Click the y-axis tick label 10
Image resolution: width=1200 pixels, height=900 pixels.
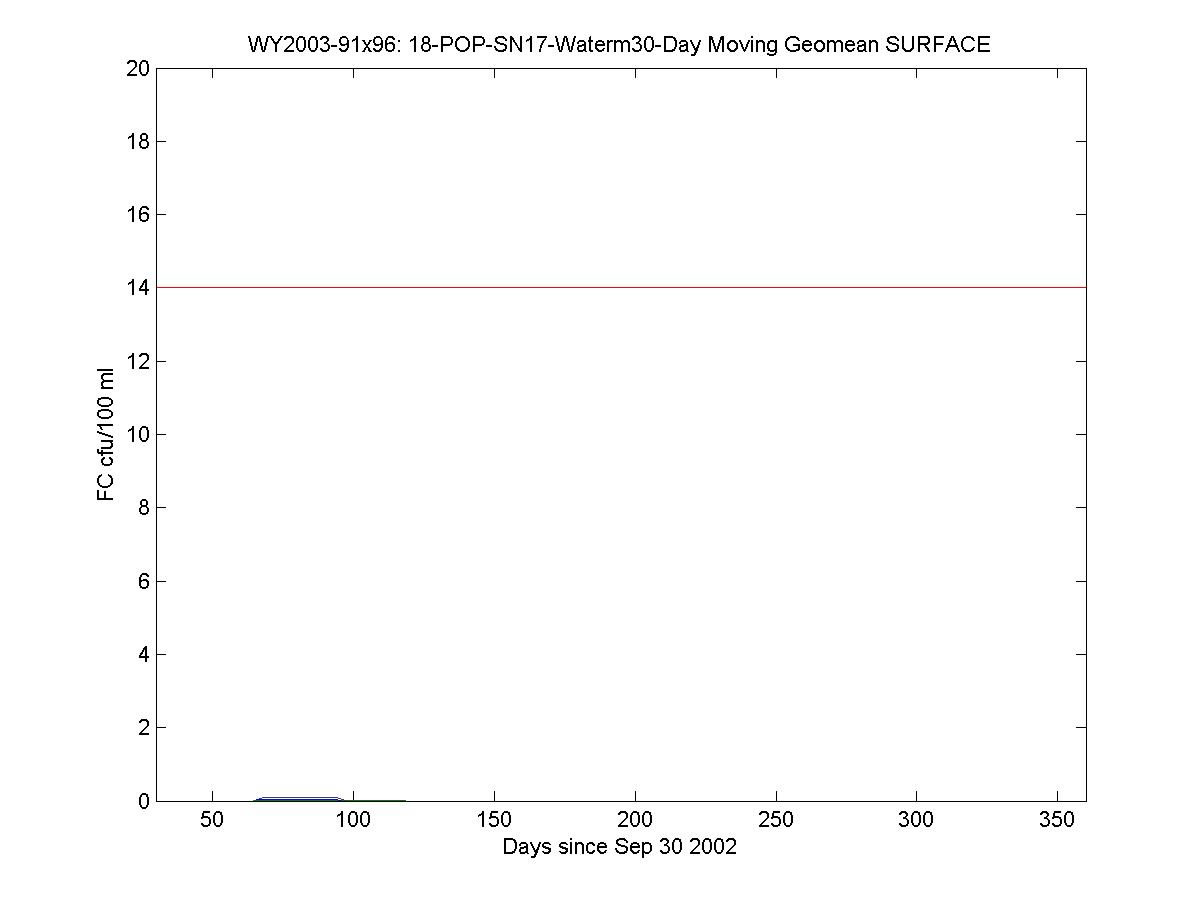[x=138, y=435]
